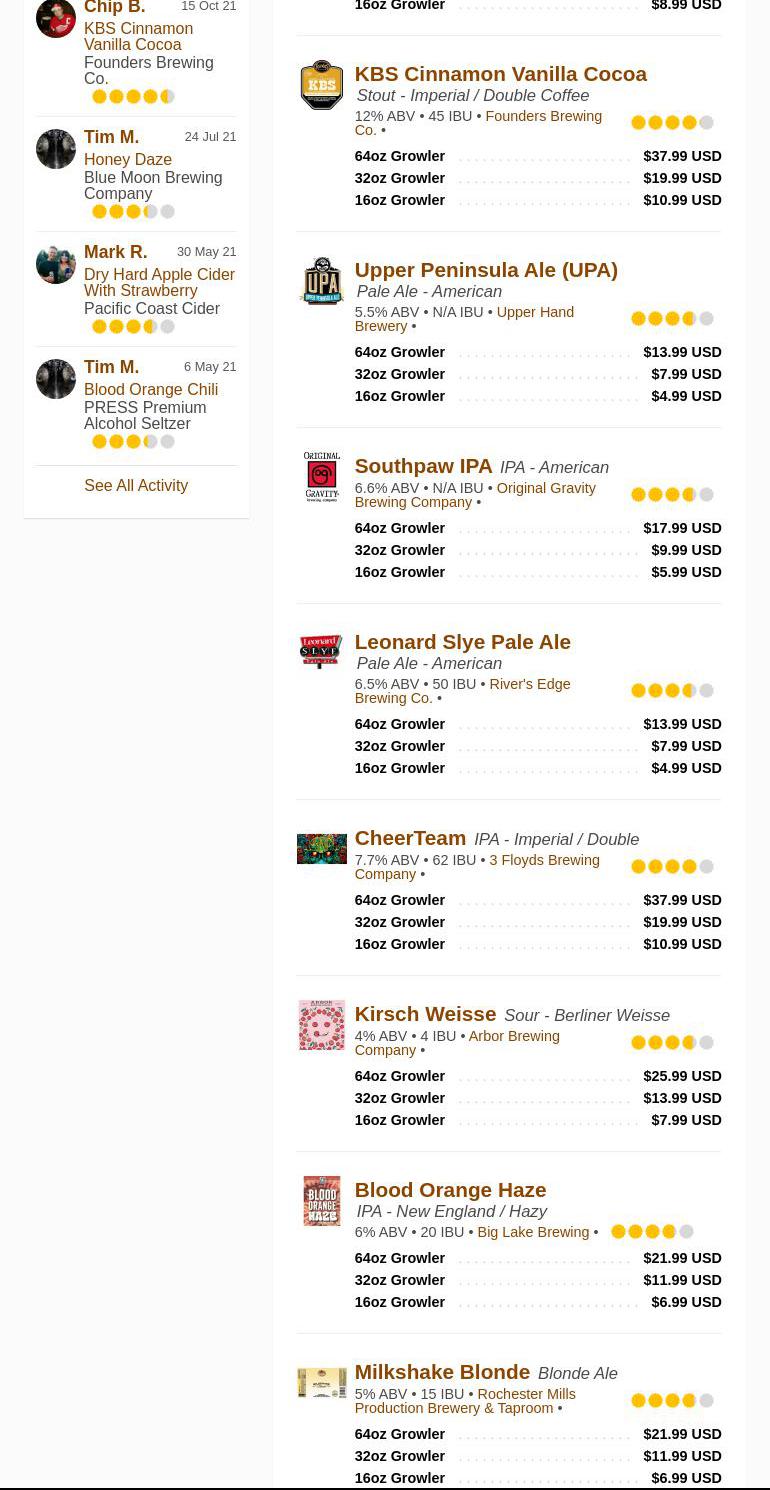The width and height of the screenshot is (770, 1490).
Task: Open the Honey Daze check-in link
Action: point(128,159)
